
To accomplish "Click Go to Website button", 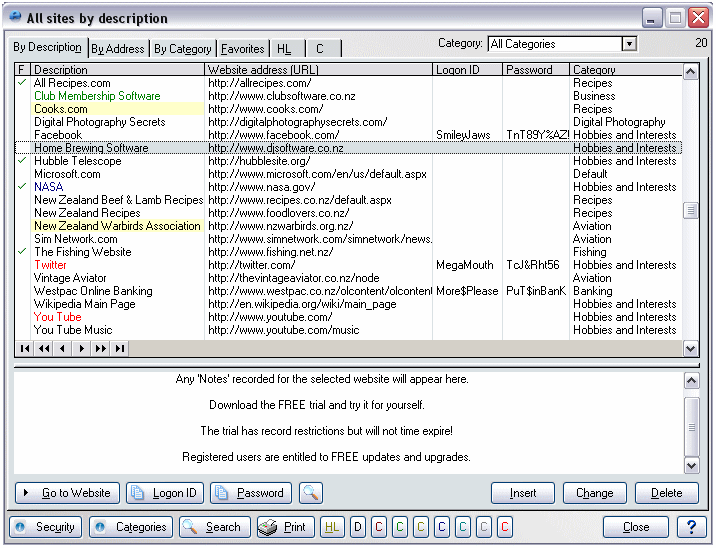I will click(68, 493).
